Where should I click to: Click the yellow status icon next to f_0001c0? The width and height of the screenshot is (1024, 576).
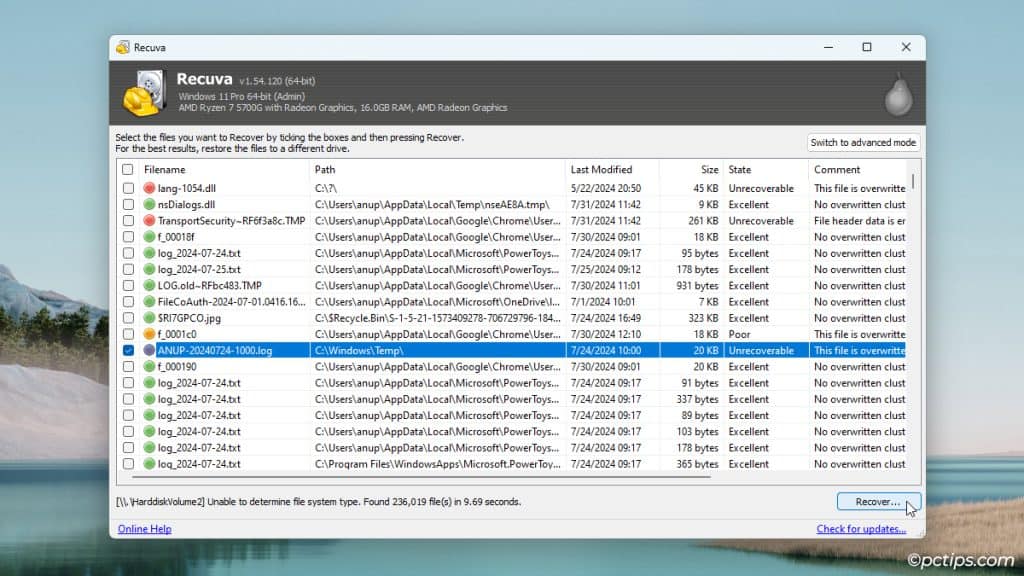coord(147,334)
